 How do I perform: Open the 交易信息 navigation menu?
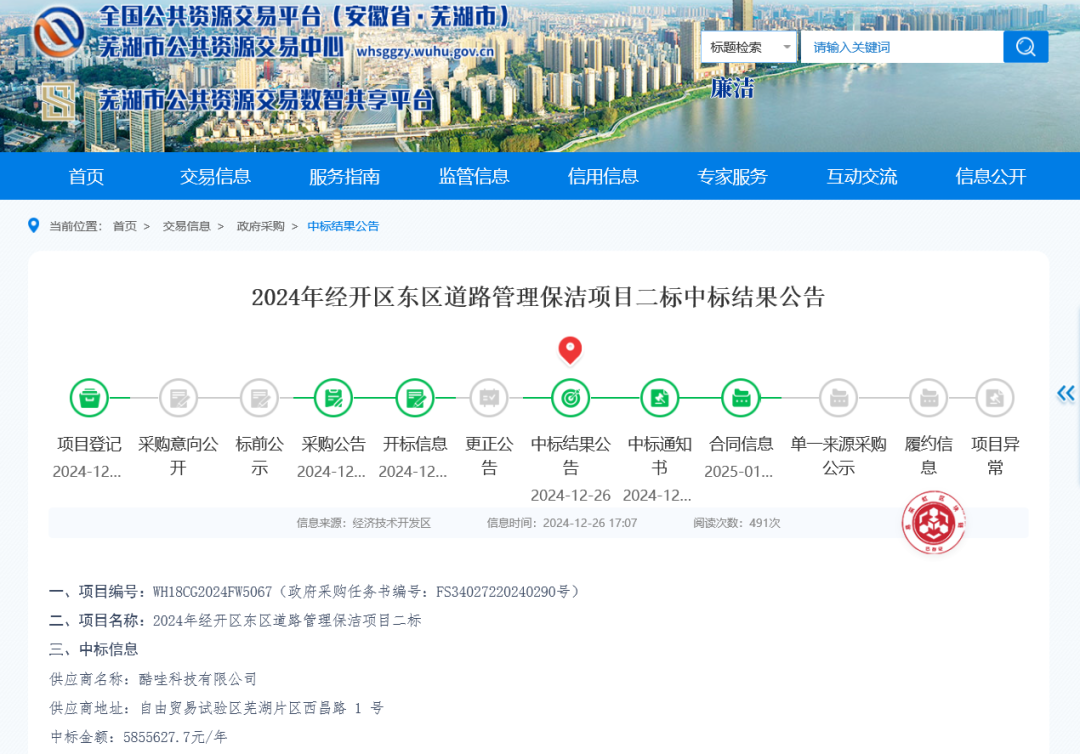coord(215,177)
